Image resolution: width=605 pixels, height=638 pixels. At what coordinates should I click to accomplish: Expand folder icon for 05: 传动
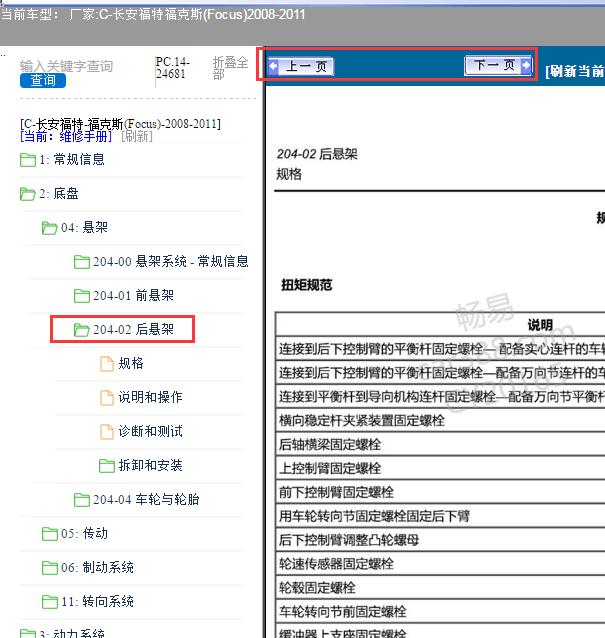click(49, 534)
